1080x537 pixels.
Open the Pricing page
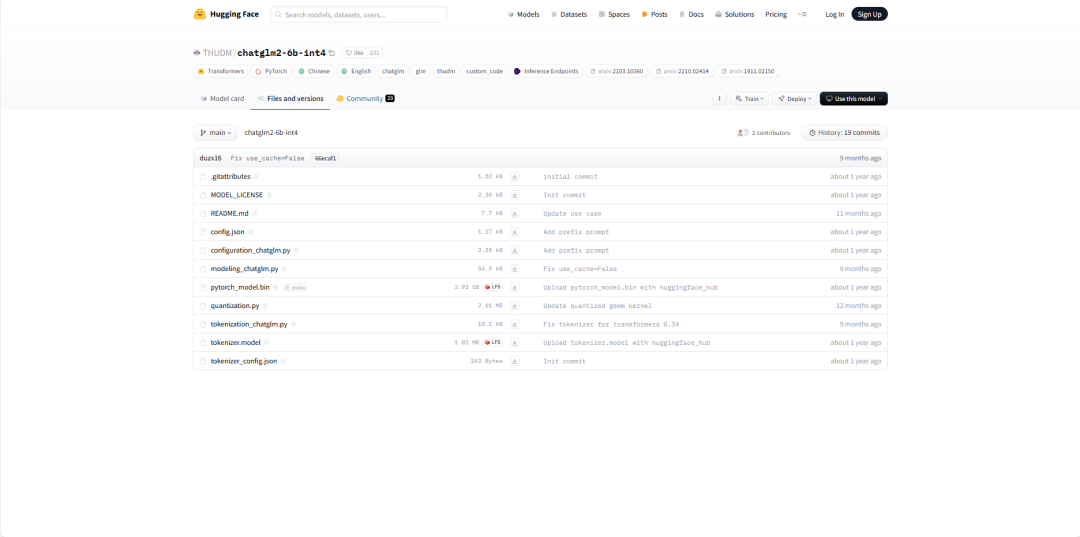click(x=776, y=14)
